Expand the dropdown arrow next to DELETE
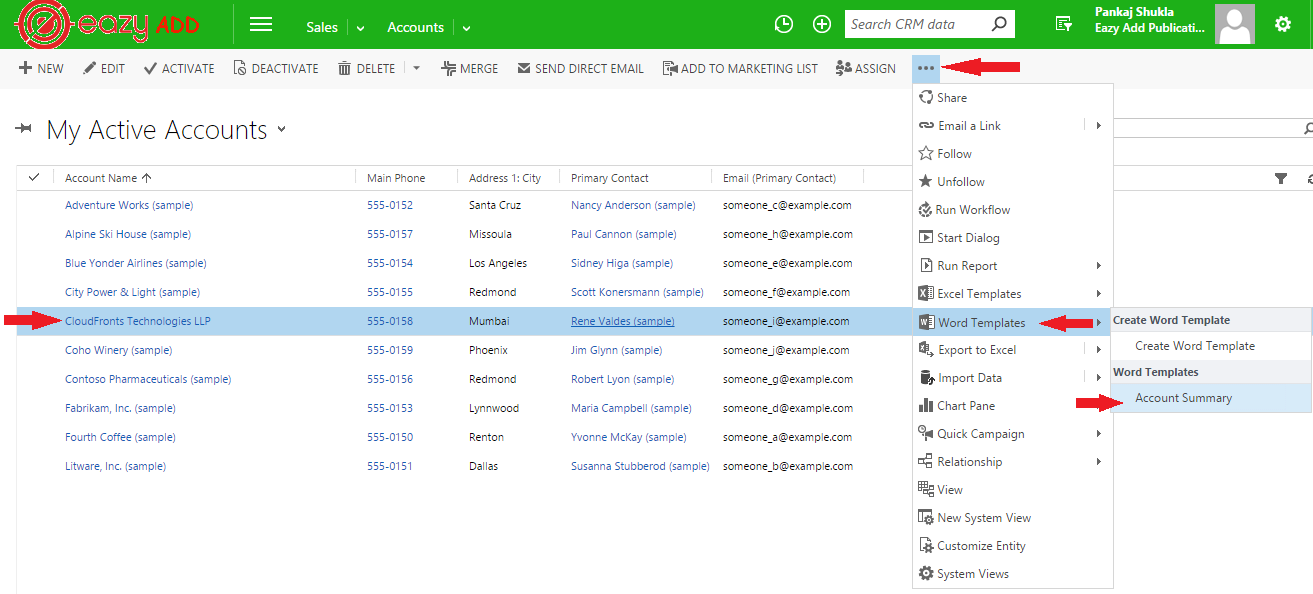This screenshot has width=1313, height=594. pyautogui.click(x=417, y=69)
